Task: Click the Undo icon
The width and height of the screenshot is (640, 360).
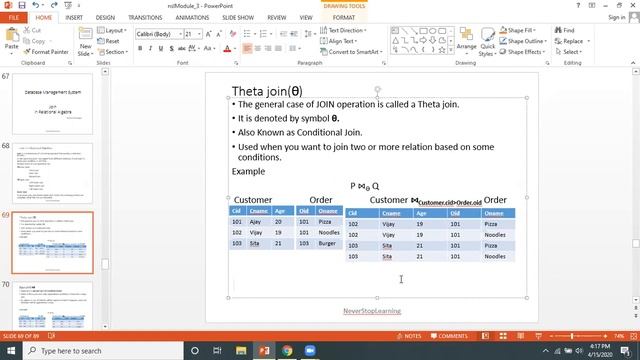Action: coord(36,5)
